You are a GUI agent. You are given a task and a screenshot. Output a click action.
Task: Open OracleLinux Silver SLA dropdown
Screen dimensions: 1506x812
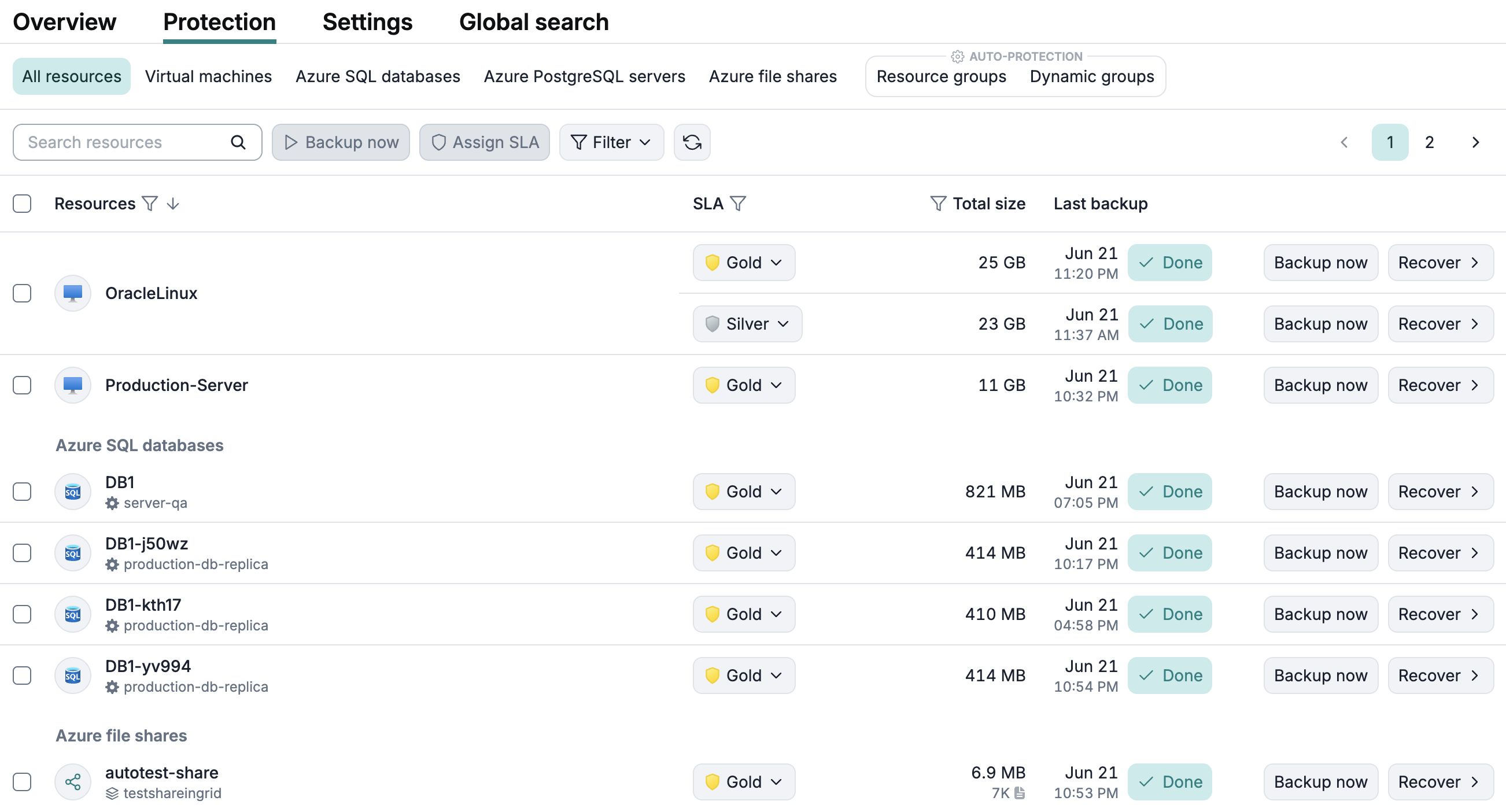click(x=747, y=324)
